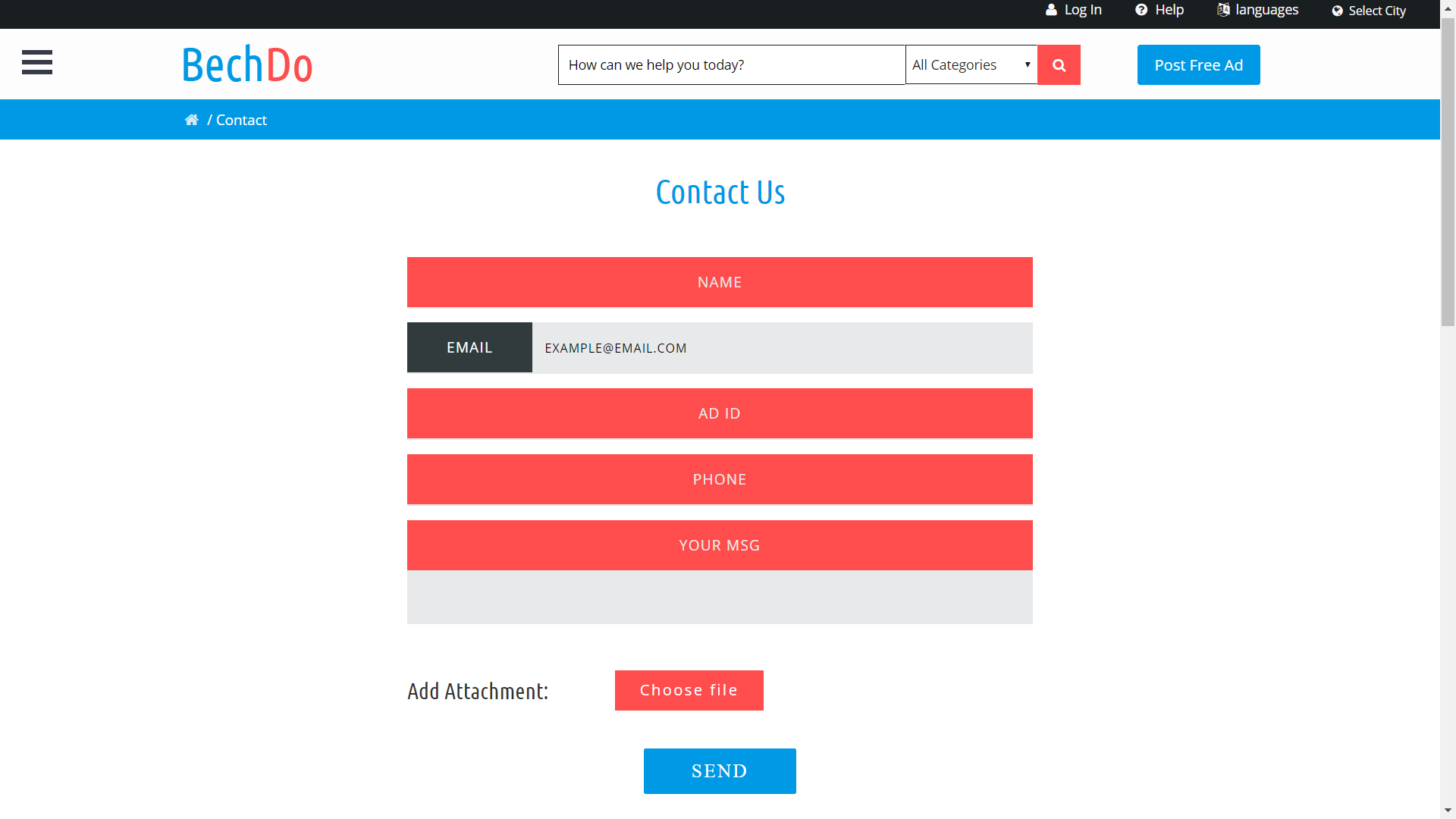Open the Select City menu

[1376, 11]
